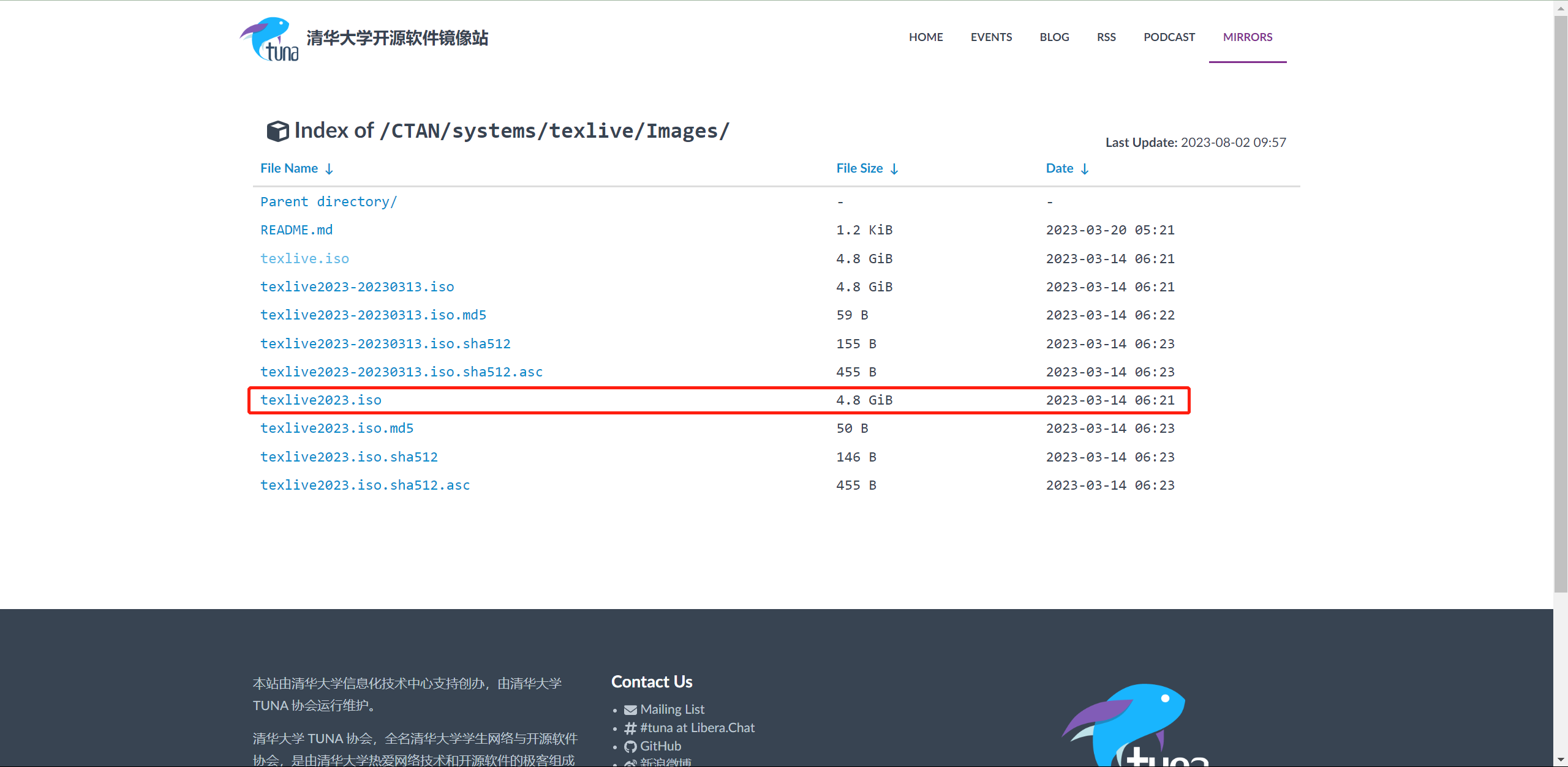Click the TUNA fish logo in header

pos(269,39)
